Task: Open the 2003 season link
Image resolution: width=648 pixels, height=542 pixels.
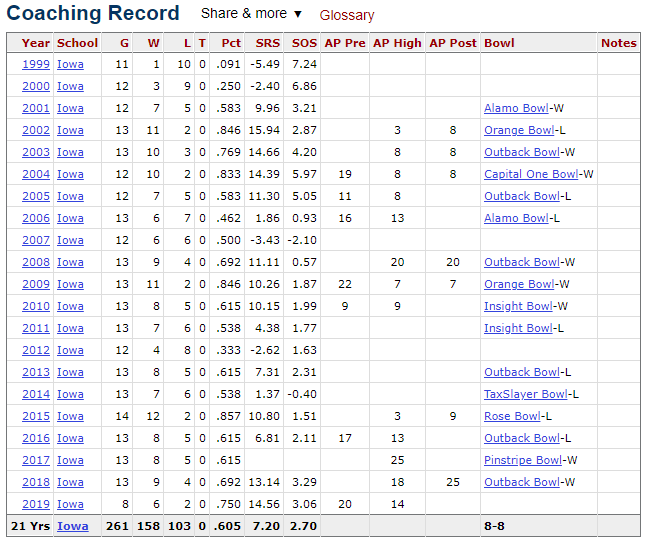Action: tap(36, 152)
